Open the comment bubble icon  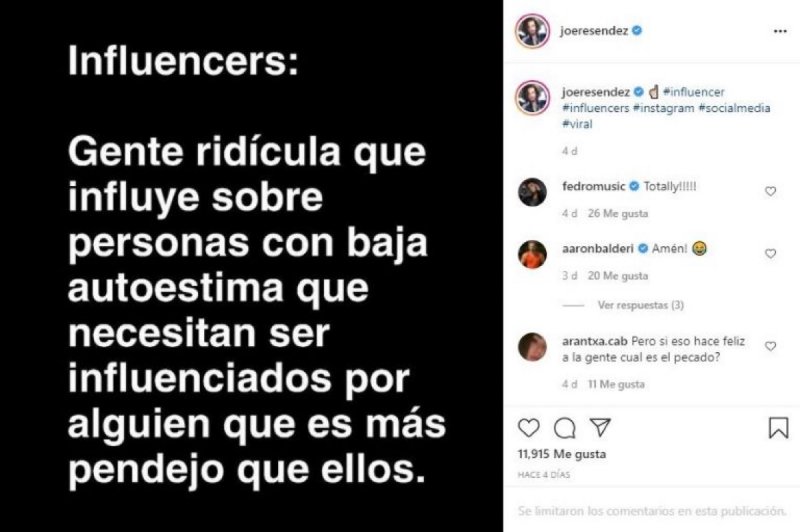tap(564, 428)
